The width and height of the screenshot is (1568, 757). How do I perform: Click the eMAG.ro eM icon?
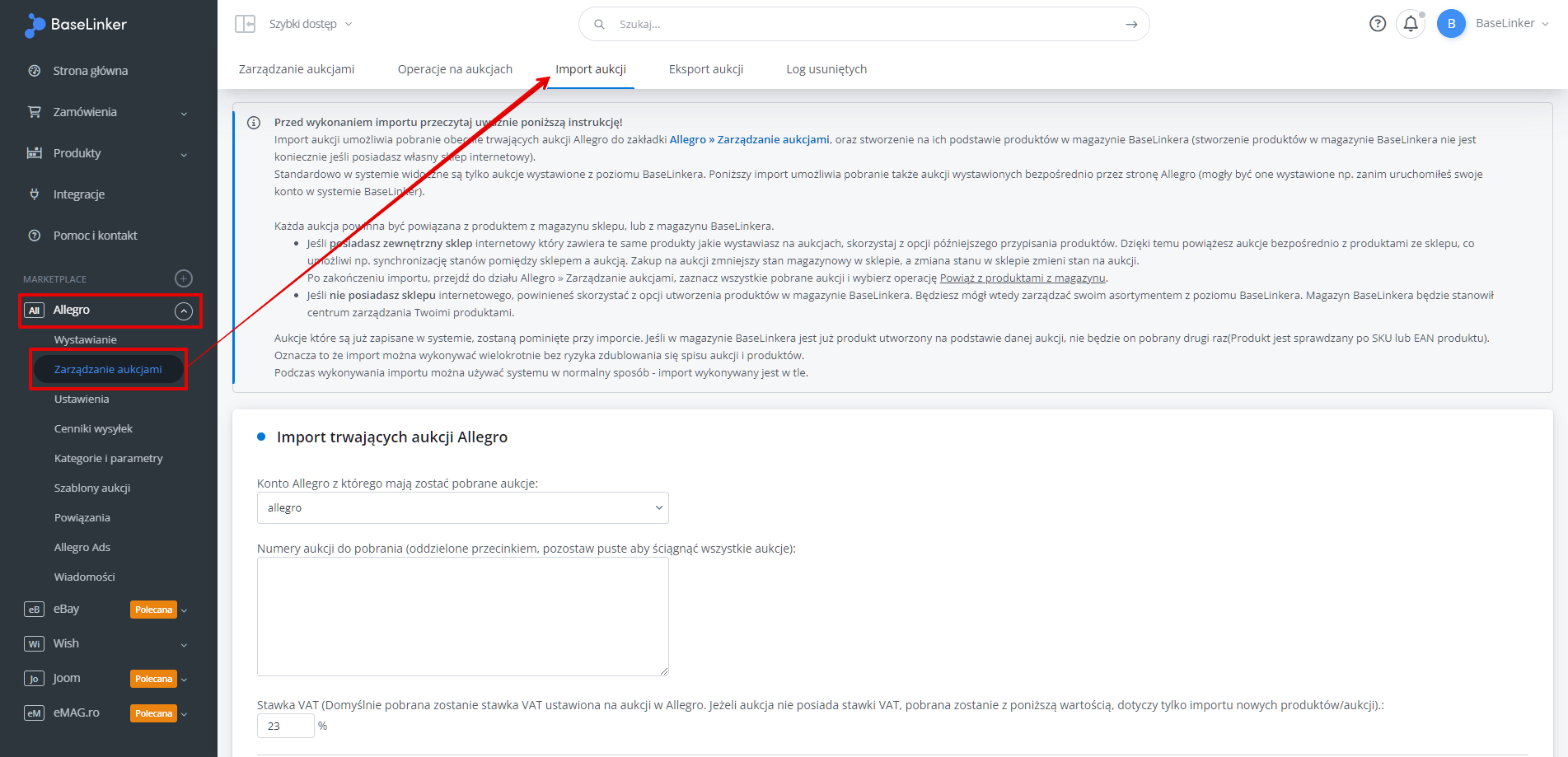(x=34, y=713)
